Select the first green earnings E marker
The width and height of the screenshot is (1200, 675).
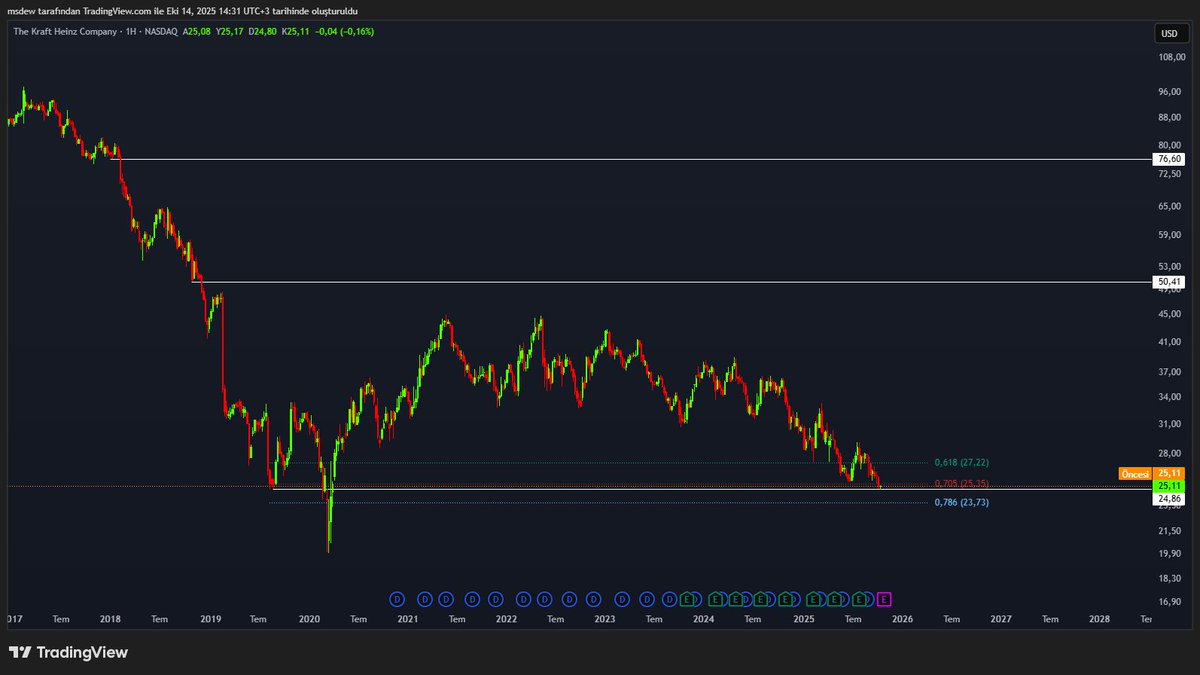point(687,599)
